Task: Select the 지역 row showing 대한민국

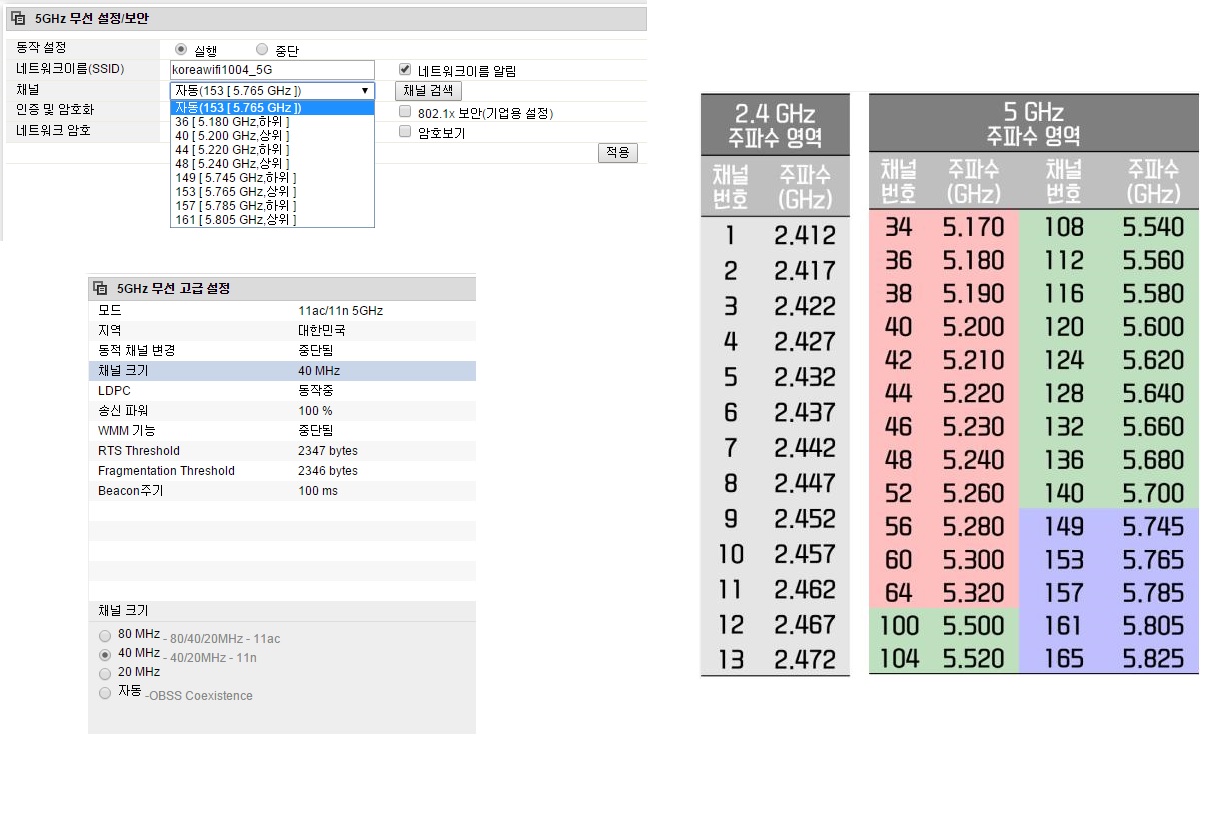Action: point(282,331)
